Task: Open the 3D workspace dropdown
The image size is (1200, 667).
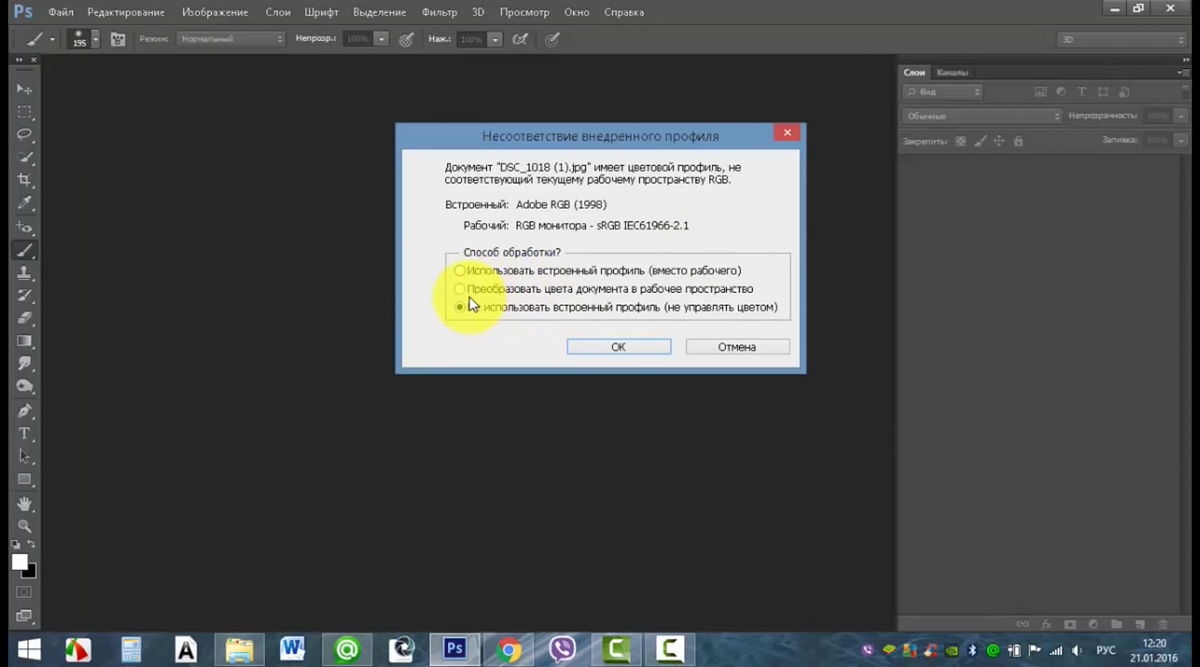Action: click(1121, 39)
